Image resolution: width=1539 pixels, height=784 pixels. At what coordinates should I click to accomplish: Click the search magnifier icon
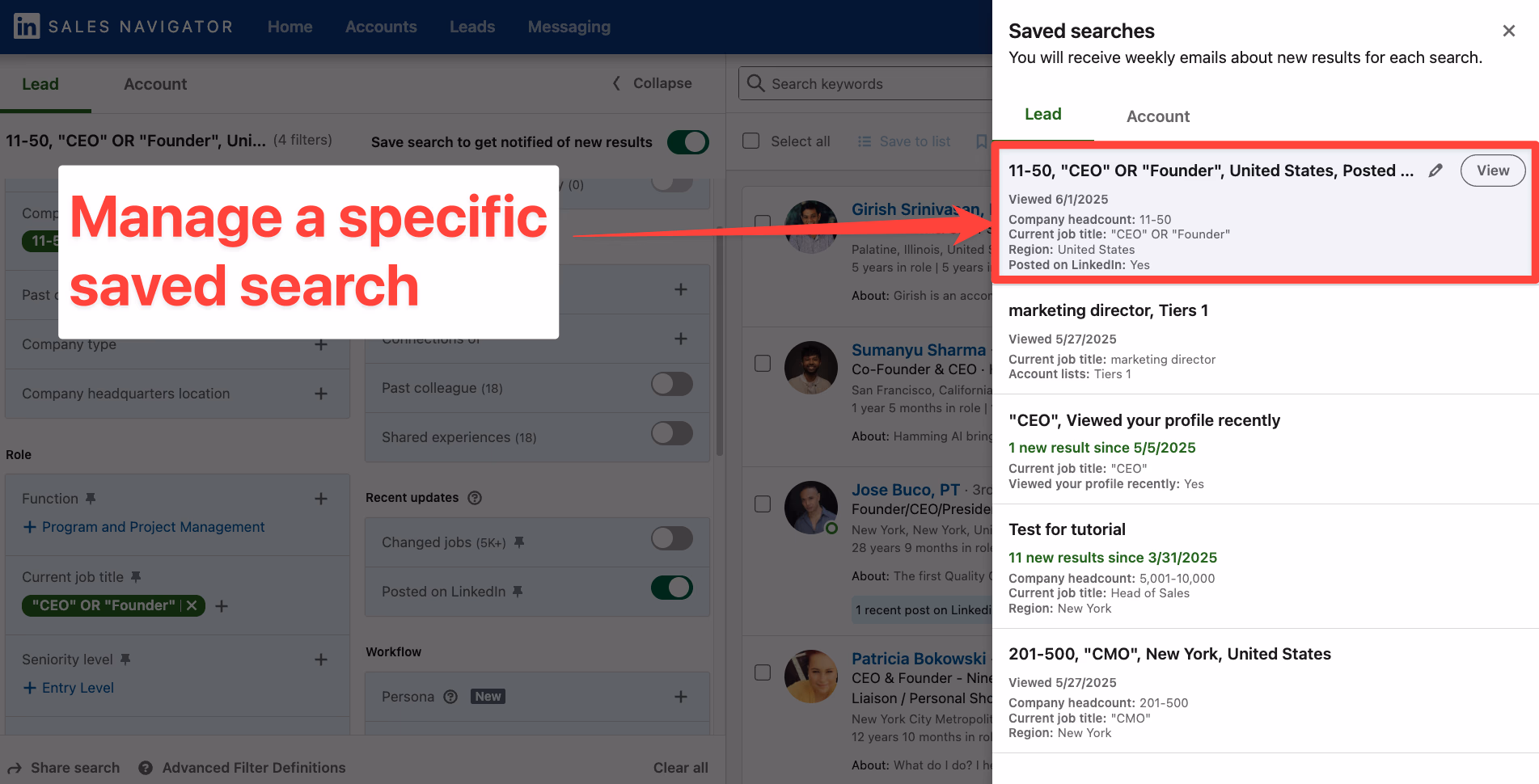756,83
